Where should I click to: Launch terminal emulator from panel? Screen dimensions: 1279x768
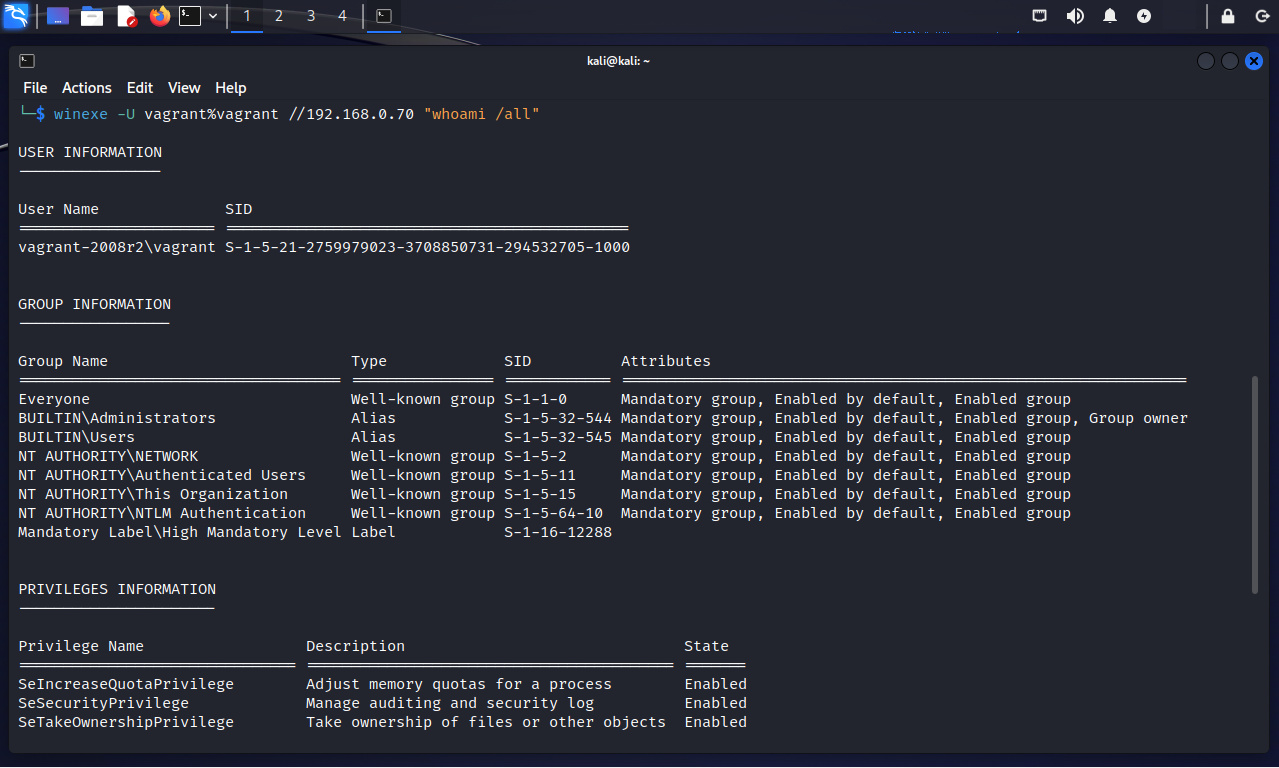click(x=189, y=16)
